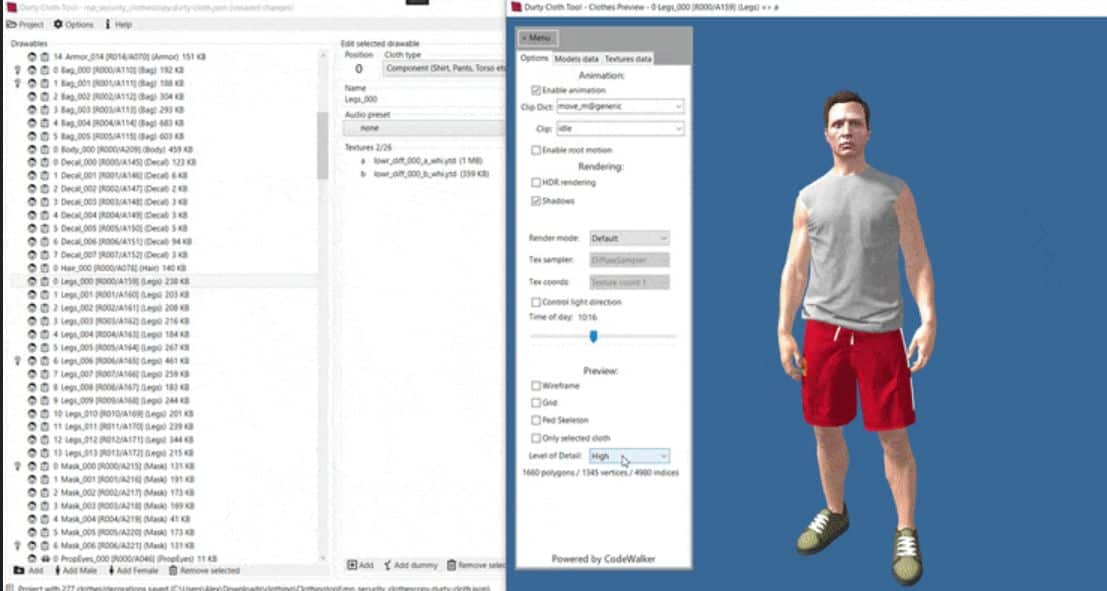1107x591 pixels.
Task: Open the Level of Detail dropdown
Action: coord(628,456)
